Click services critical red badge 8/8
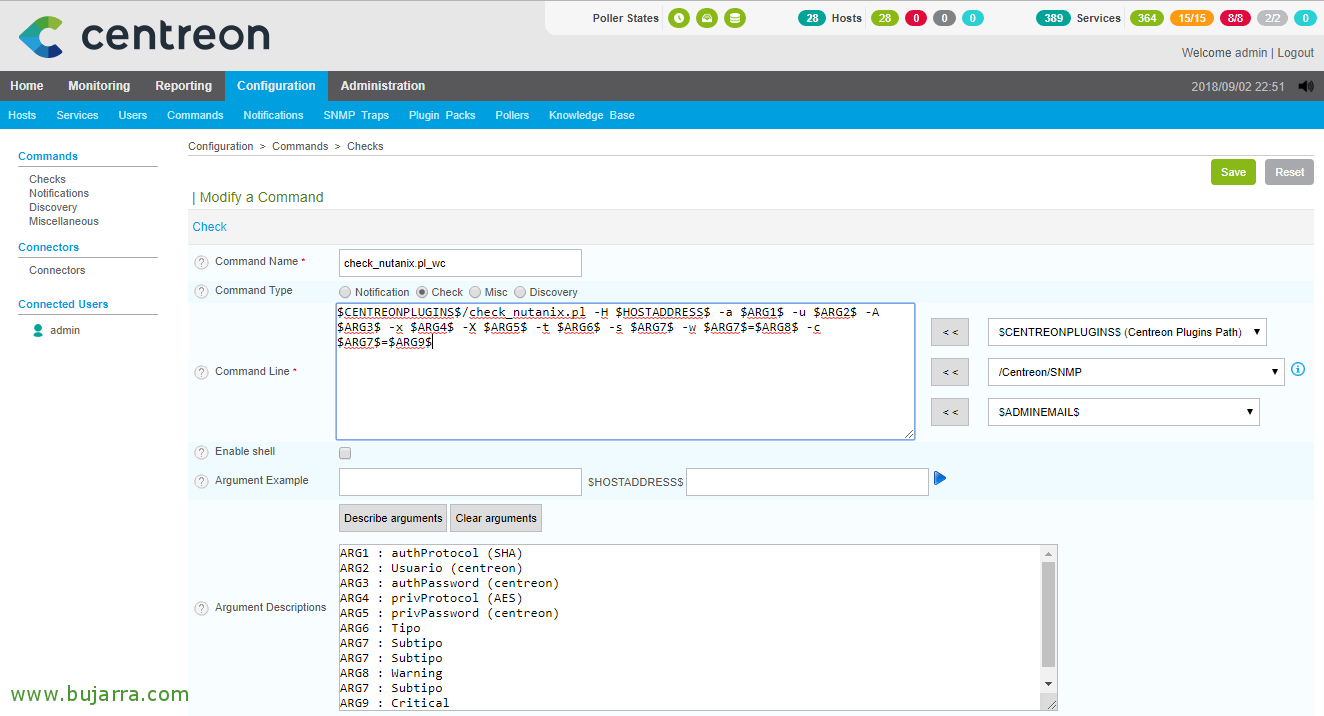The height and width of the screenshot is (716, 1324). click(1236, 18)
